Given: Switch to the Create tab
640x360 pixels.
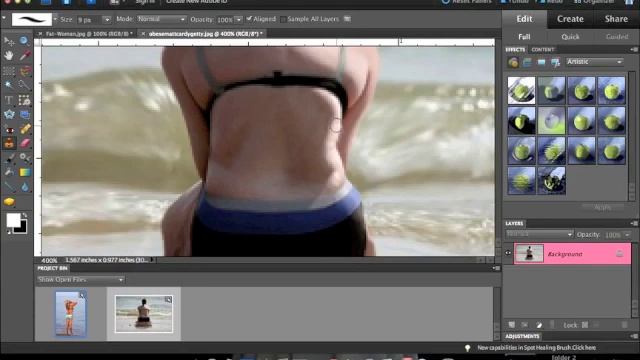Looking at the screenshot, I should pyautogui.click(x=570, y=19).
